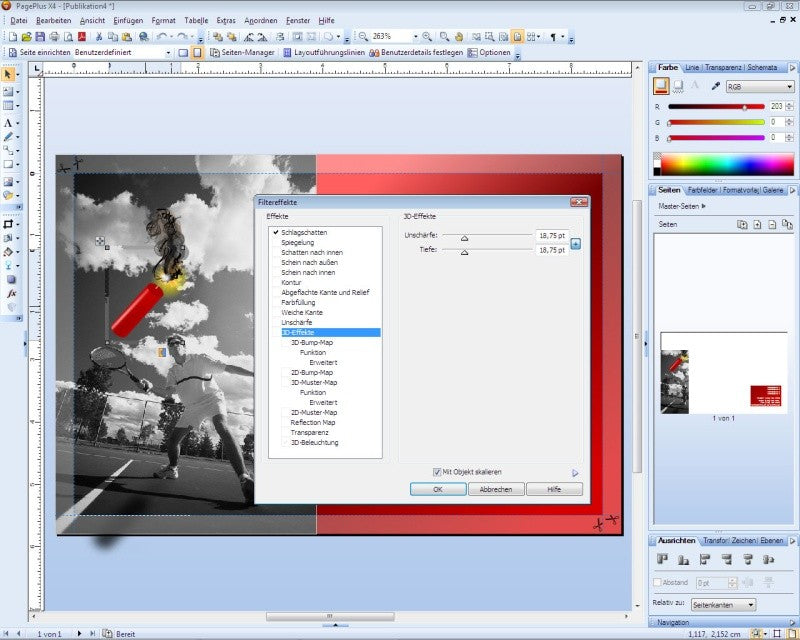
Task: Select the artistic text tool marked A
Action: pyautogui.click(x=8, y=123)
